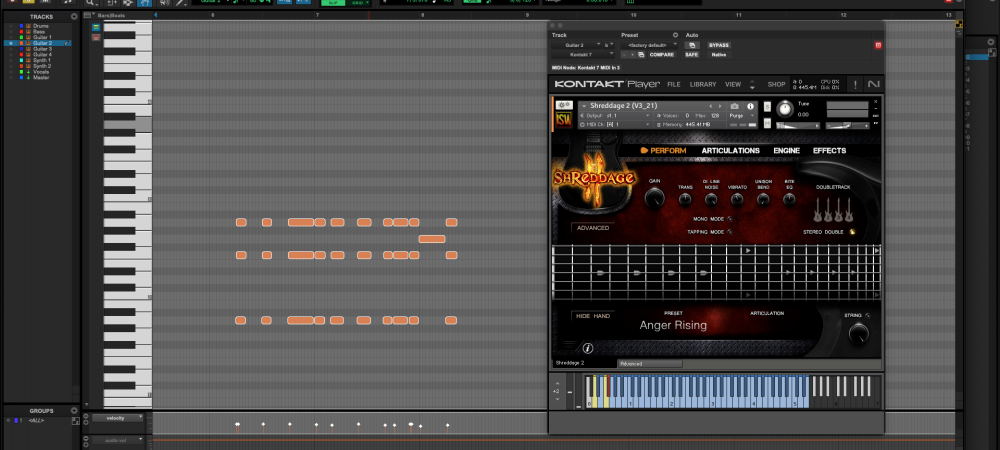Click the groups list view icon
The width and height of the screenshot is (1000, 450).
tap(76, 421)
